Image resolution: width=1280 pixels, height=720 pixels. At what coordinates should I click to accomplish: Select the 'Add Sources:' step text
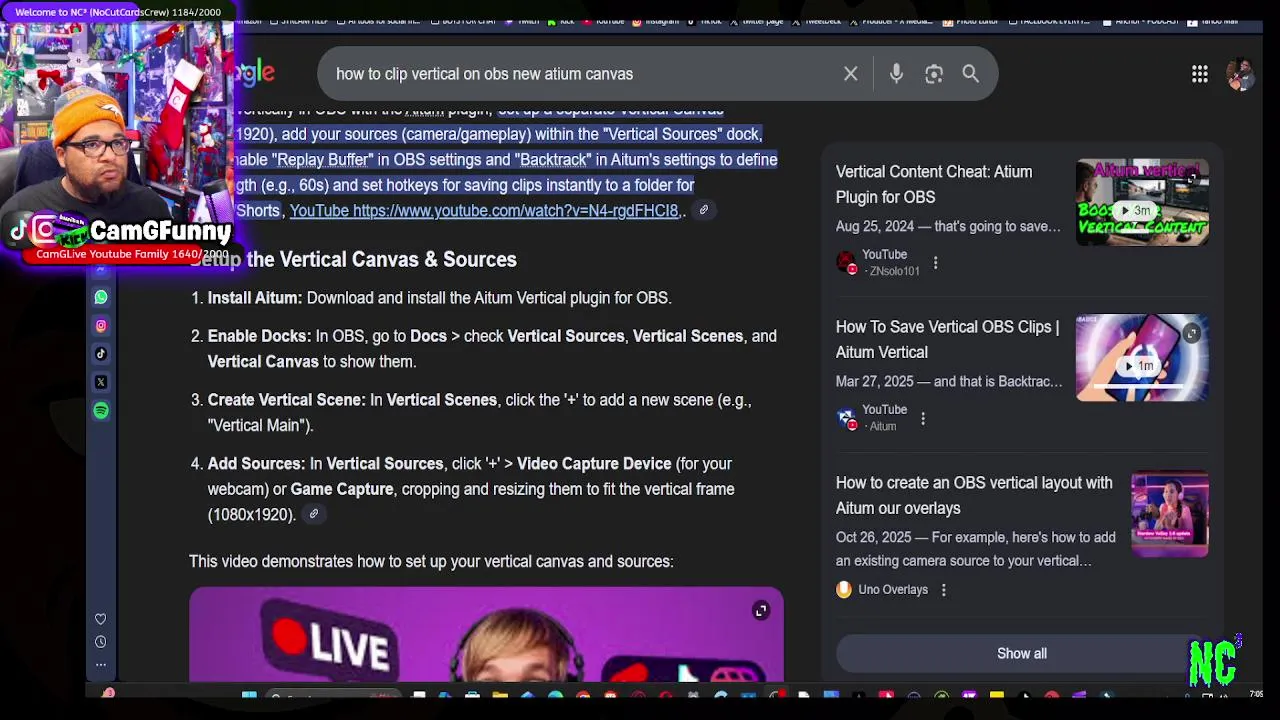tap(256, 464)
